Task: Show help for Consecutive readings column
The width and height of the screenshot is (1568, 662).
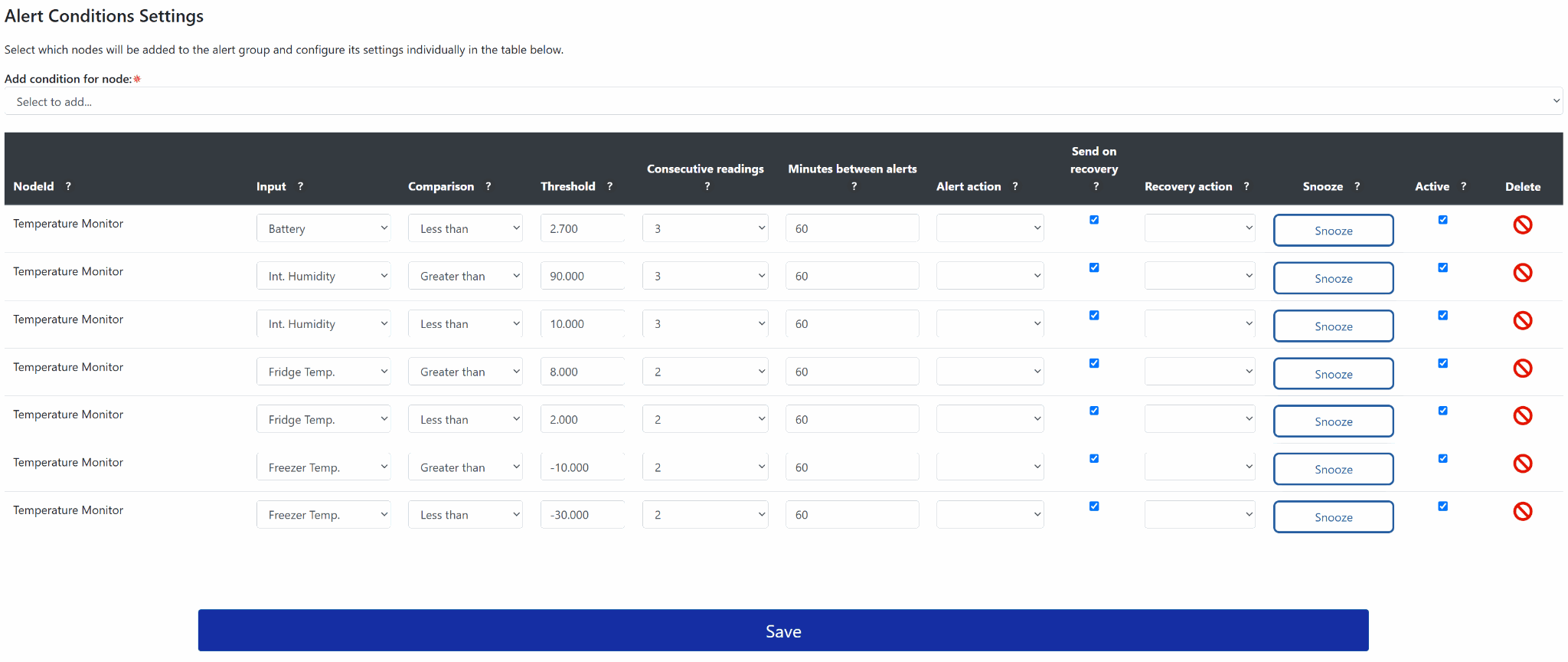Action: (x=707, y=186)
